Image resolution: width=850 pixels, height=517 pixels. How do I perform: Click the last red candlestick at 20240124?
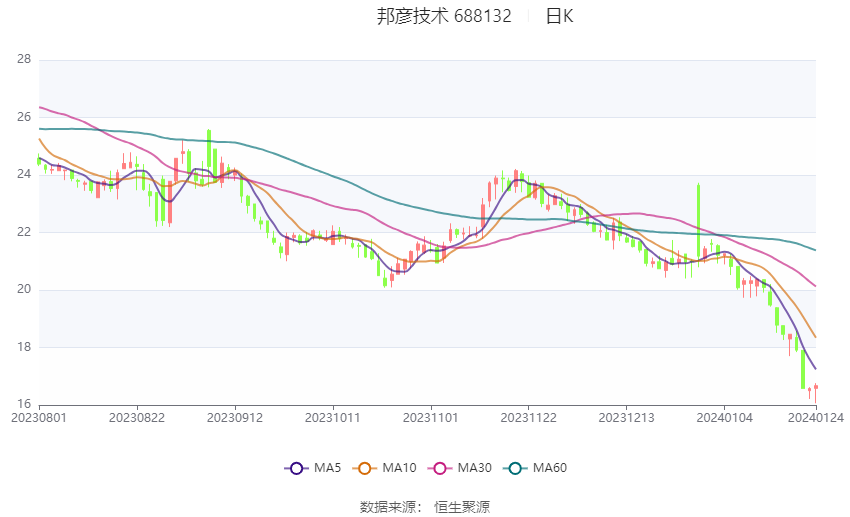tap(816, 392)
